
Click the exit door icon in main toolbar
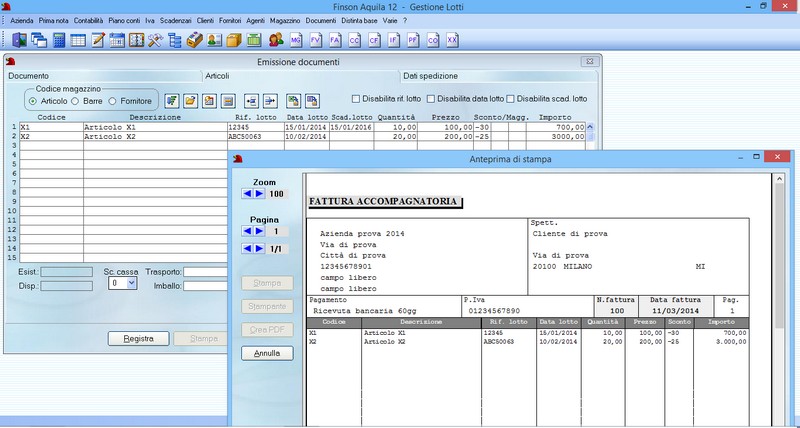click(20, 40)
